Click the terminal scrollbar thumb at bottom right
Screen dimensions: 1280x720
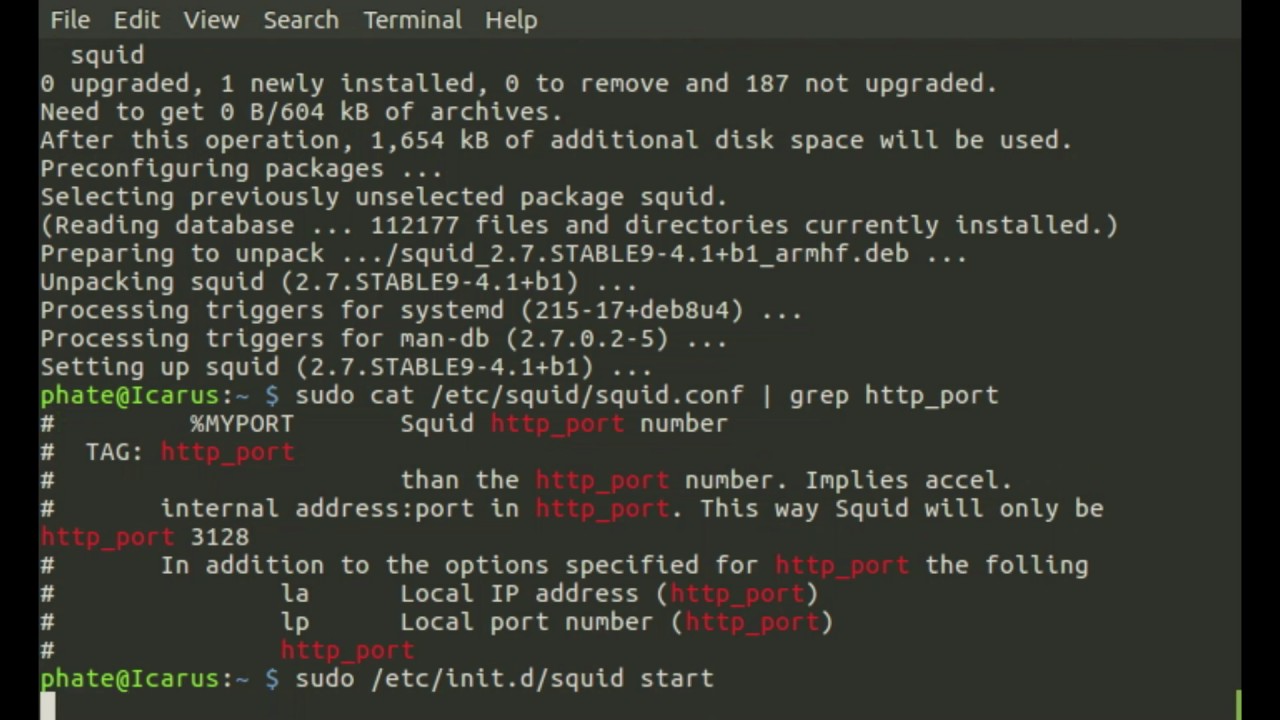click(1238, 704)
